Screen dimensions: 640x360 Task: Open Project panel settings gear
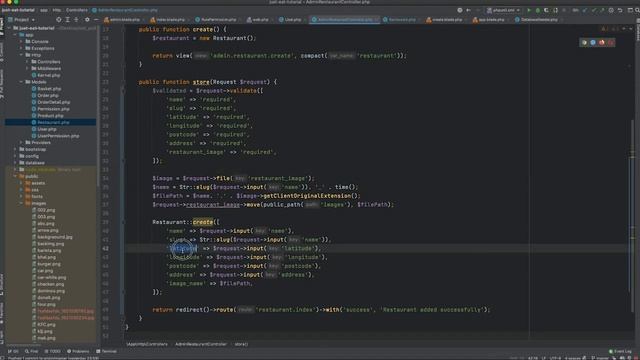(x=87, y=20)
